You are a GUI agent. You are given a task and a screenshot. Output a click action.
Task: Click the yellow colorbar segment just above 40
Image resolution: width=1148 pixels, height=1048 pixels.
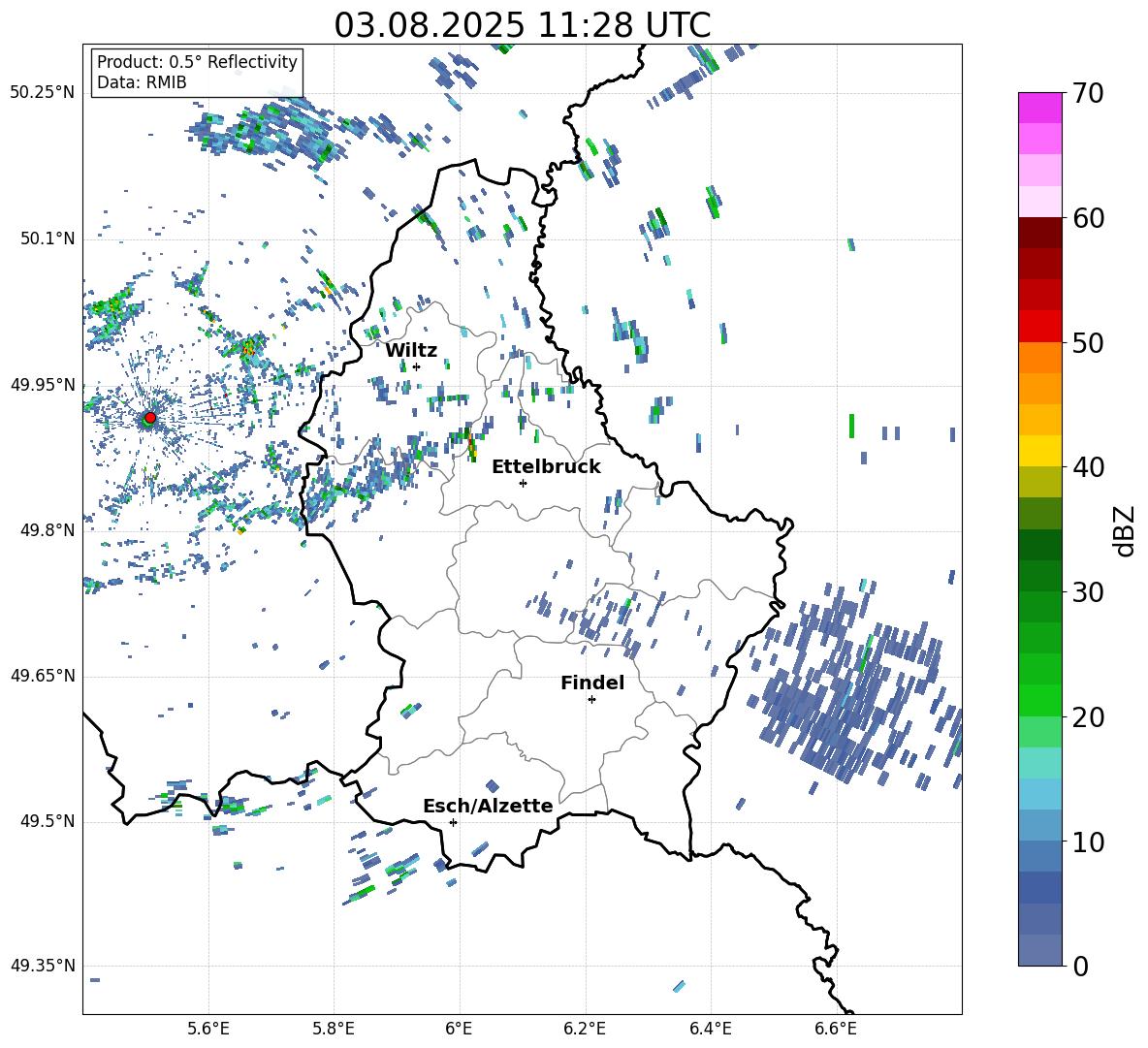1040,451
